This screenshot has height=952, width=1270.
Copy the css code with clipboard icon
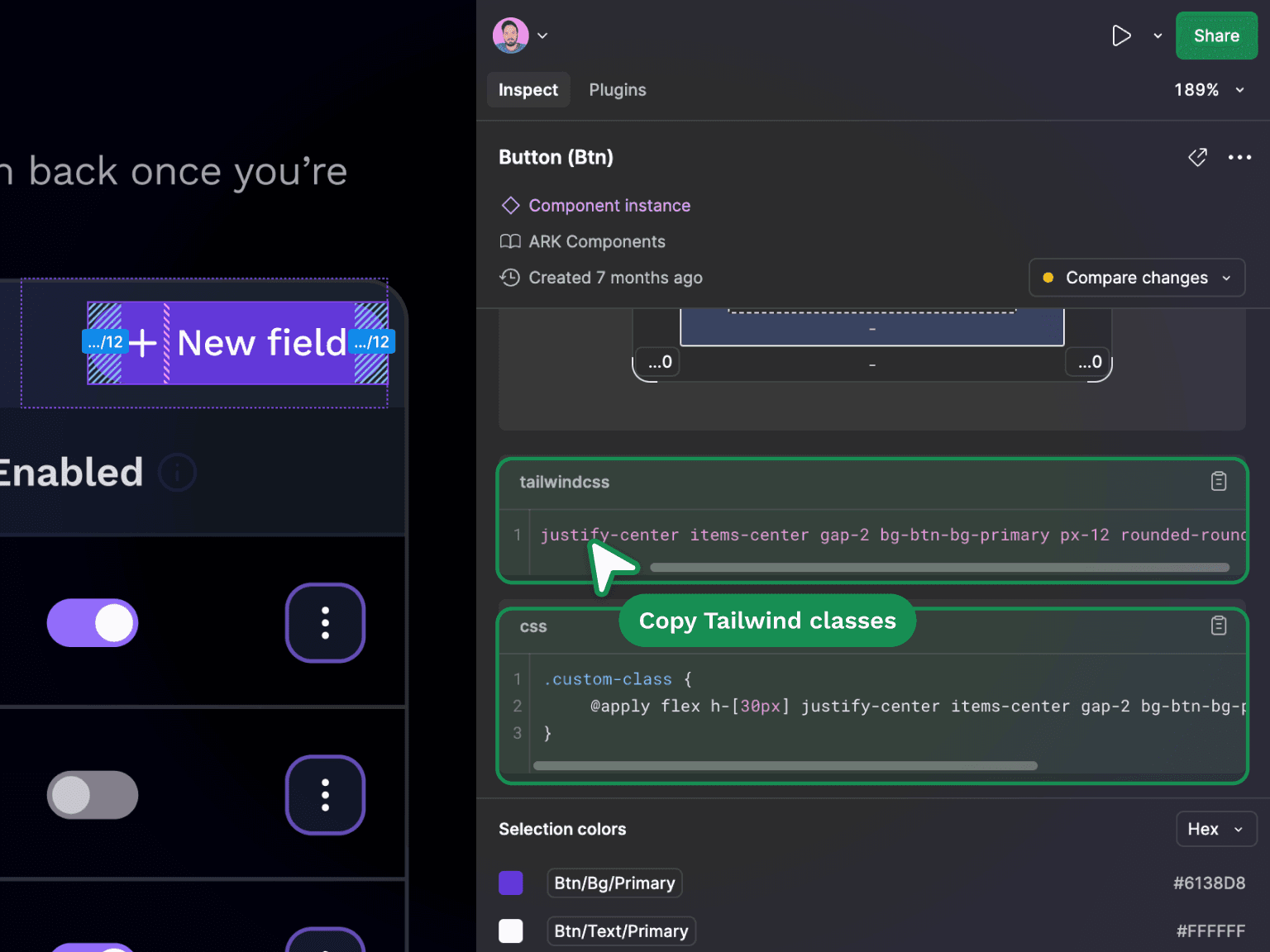[x=1219, y=626]
